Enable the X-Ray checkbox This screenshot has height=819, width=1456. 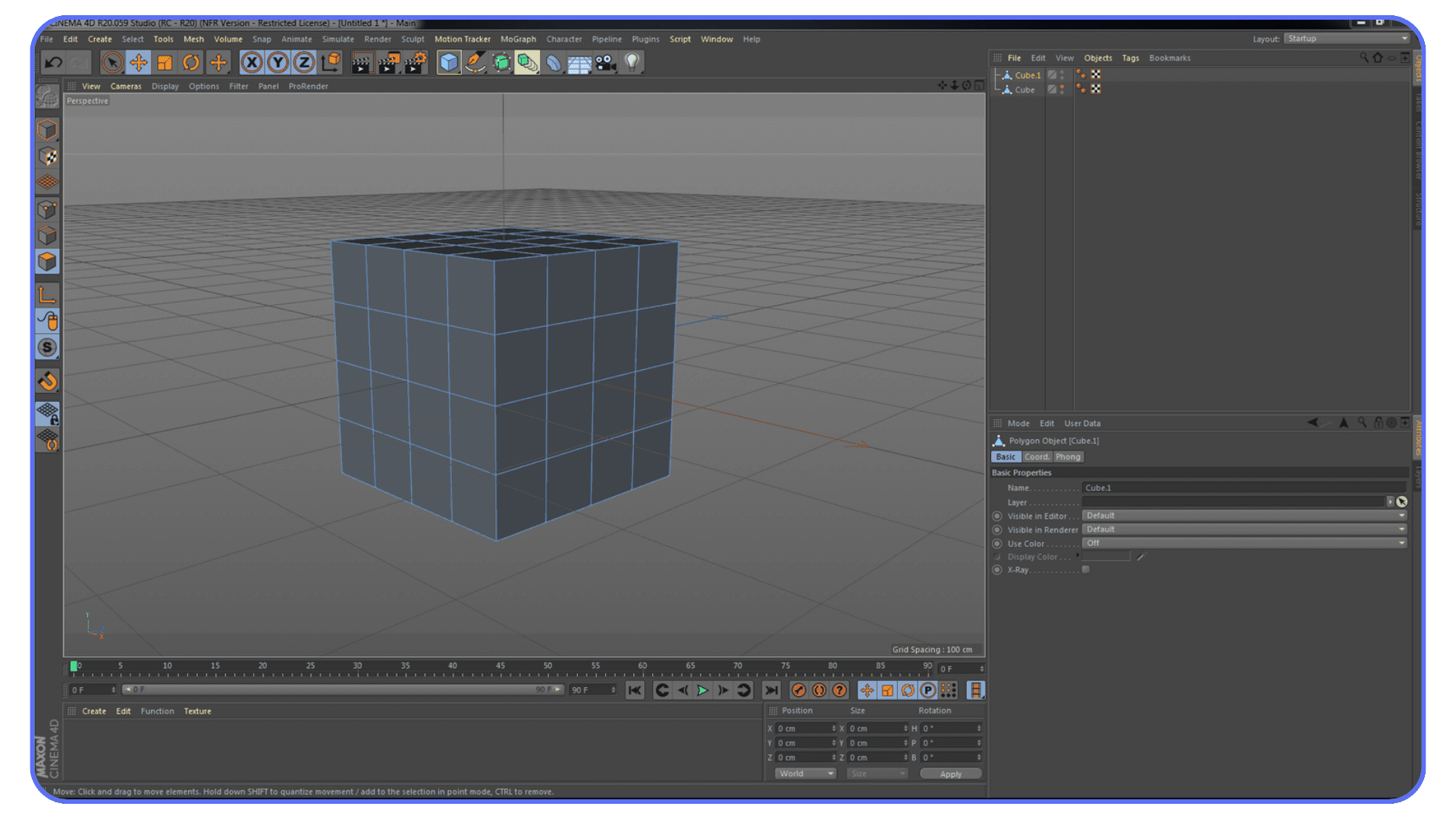(1086, 570)
